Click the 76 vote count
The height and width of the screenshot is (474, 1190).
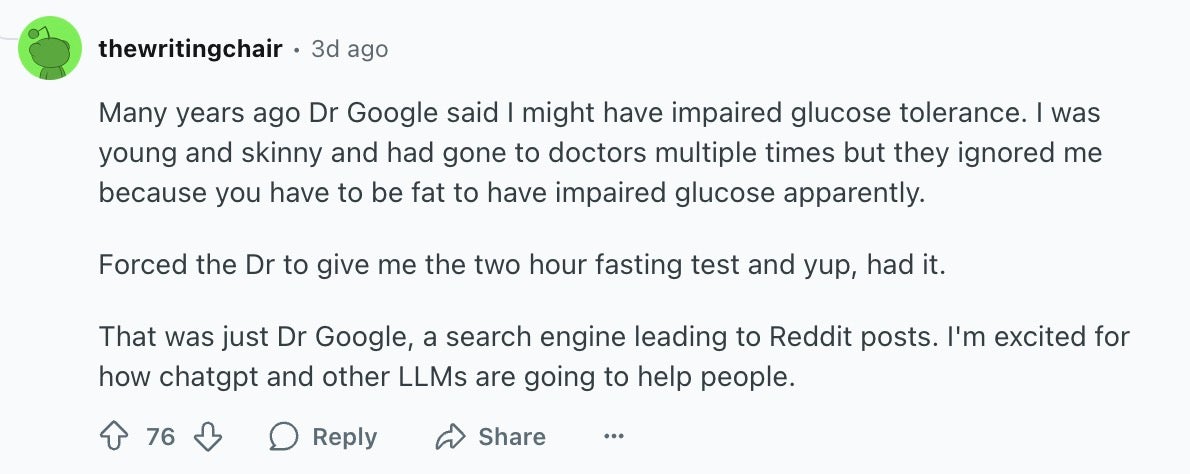pos(160,437)
